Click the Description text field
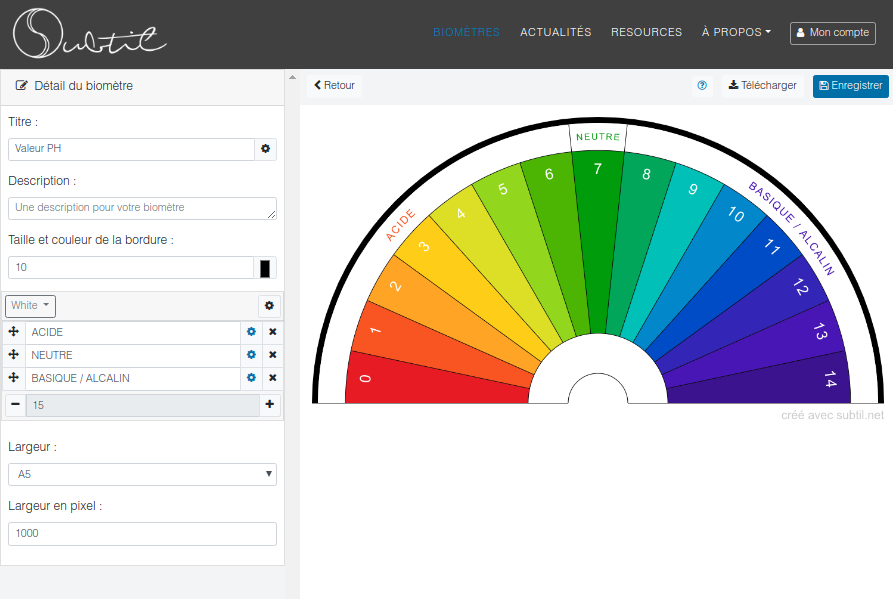Image resolution: width=893 pixels, height=599 pixels. 142,208
